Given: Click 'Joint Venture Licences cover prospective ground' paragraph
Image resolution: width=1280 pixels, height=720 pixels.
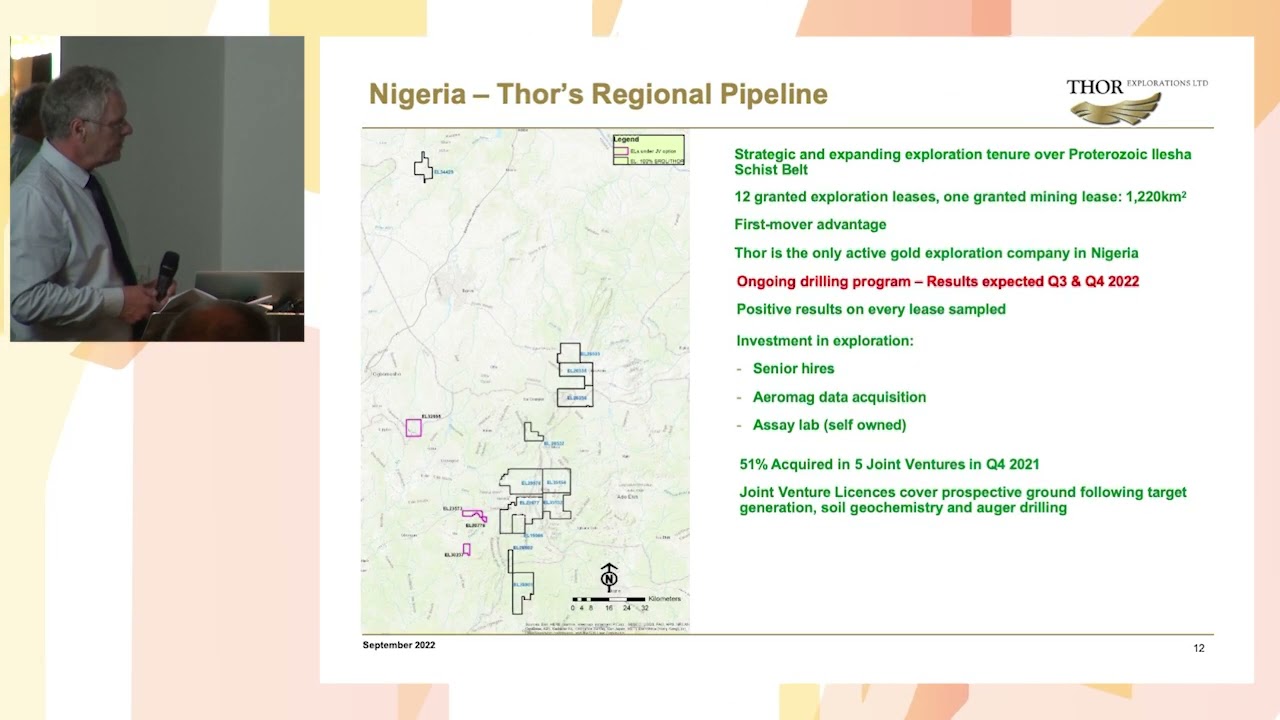Looking at the screenshot, I should [x=963, y=500].
